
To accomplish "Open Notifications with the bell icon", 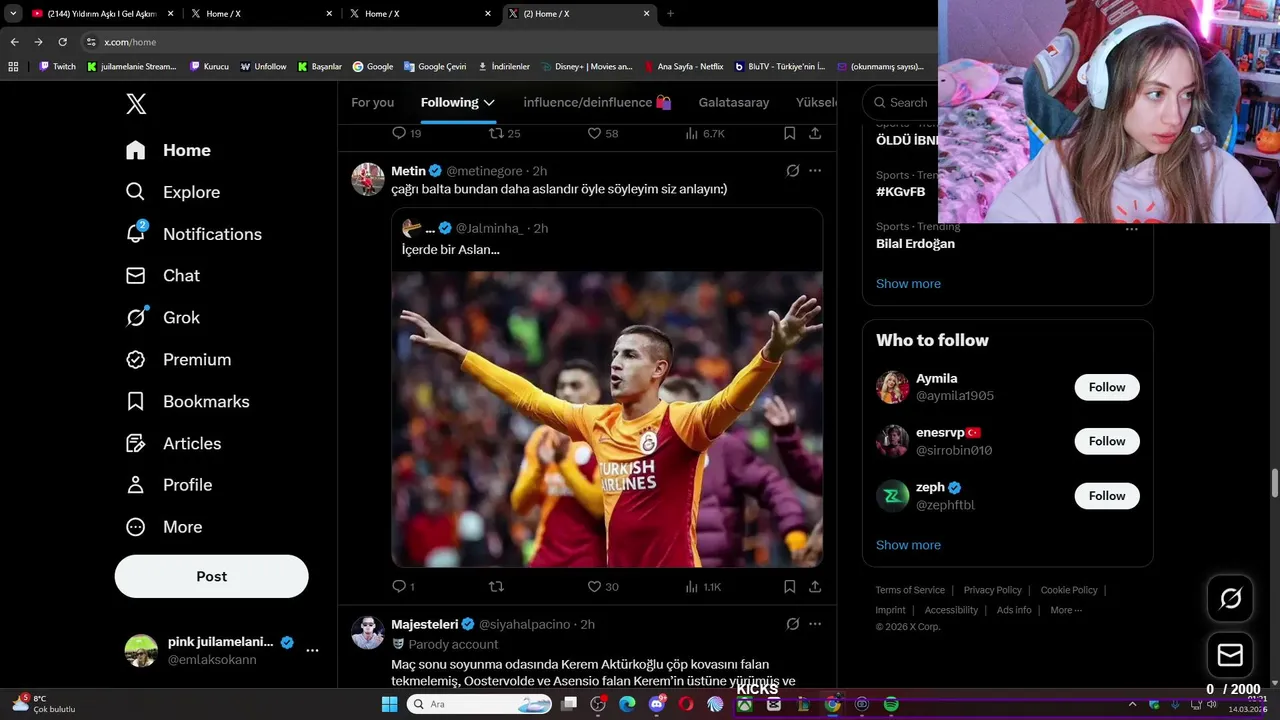I will (x=193, y=234).
